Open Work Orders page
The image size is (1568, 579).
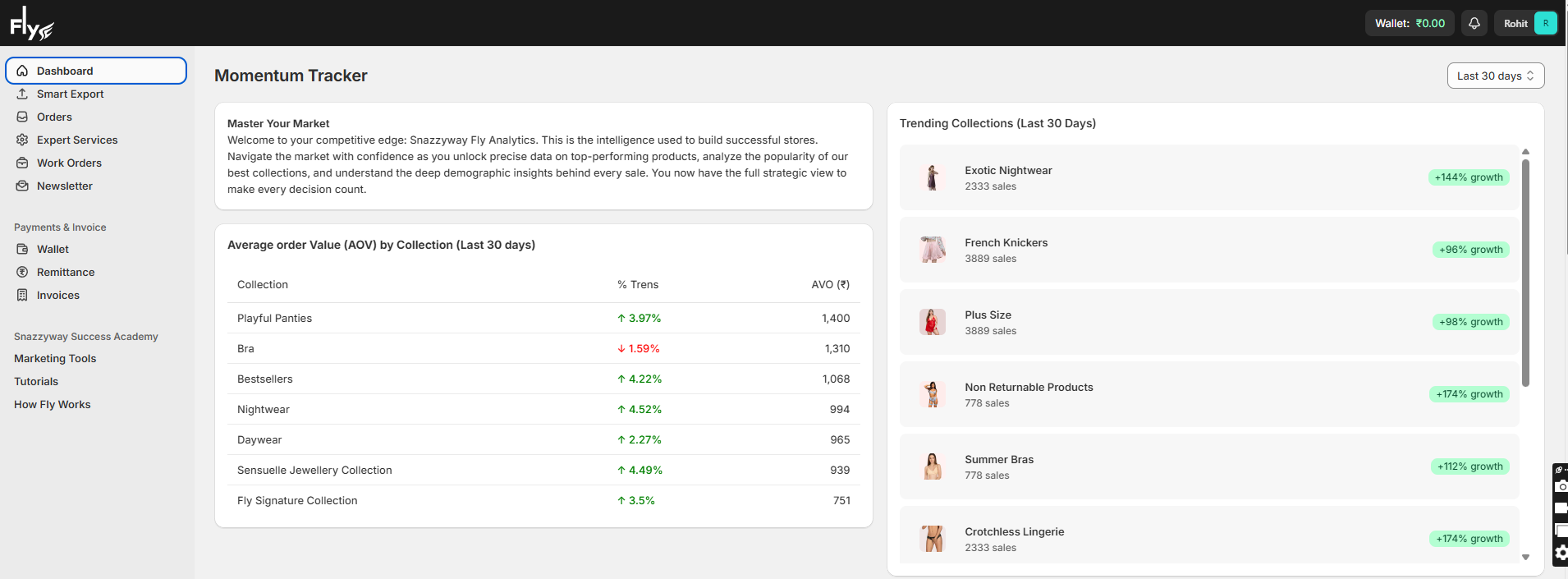69,163
